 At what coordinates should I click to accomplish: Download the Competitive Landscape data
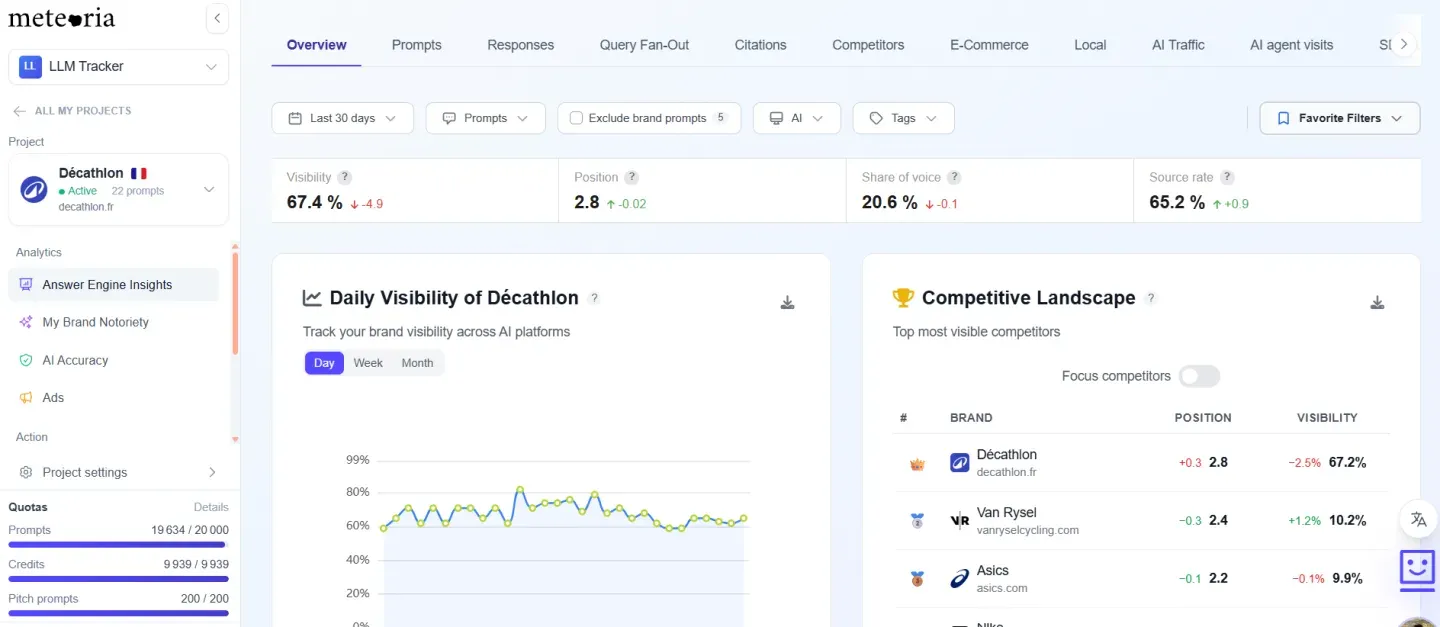click(x=1377, y=302)
